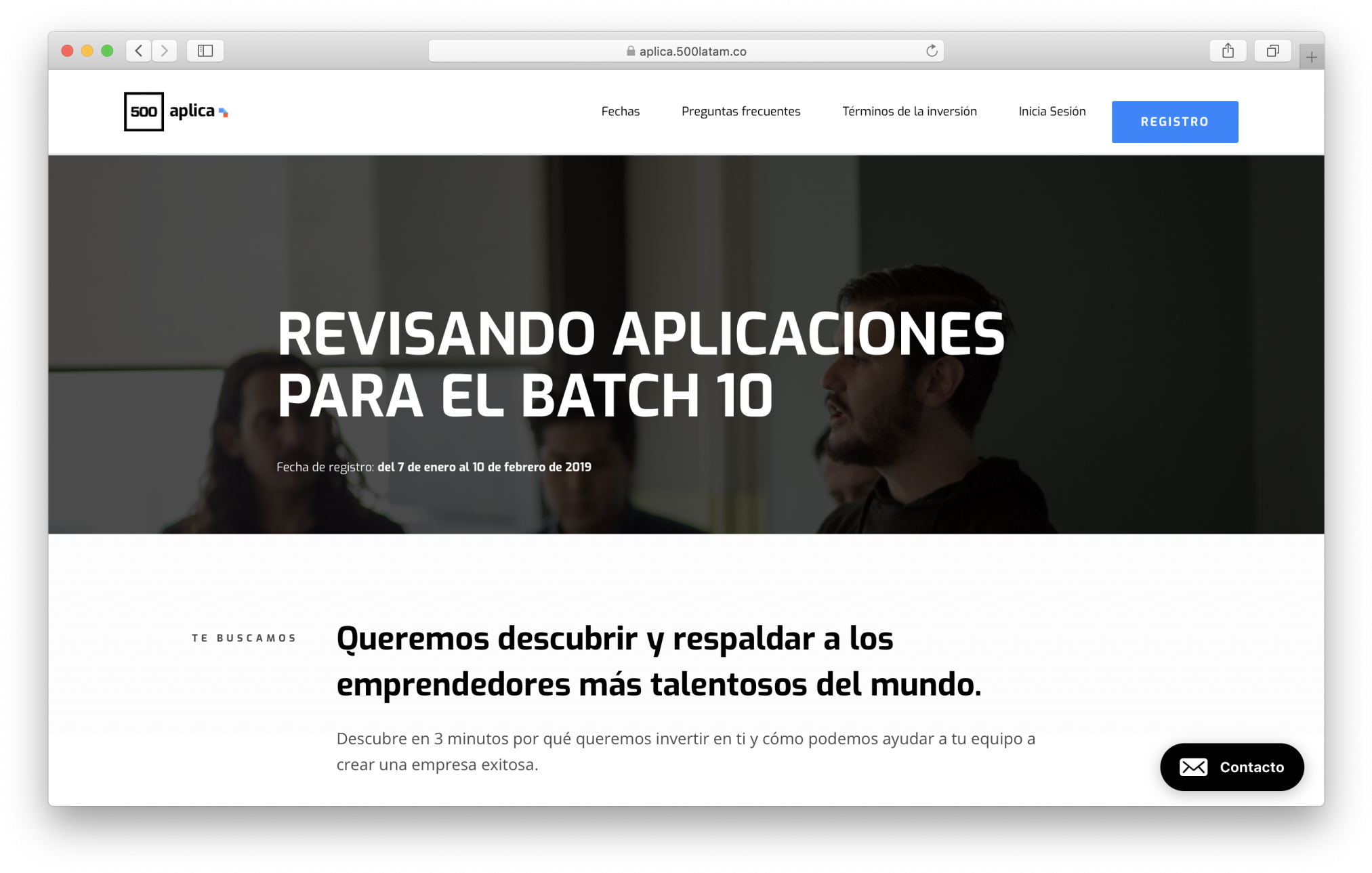Screen dimensions: 1372x873
Task: Go back with Safari's back arrow
Action: [x=139, y=51]
